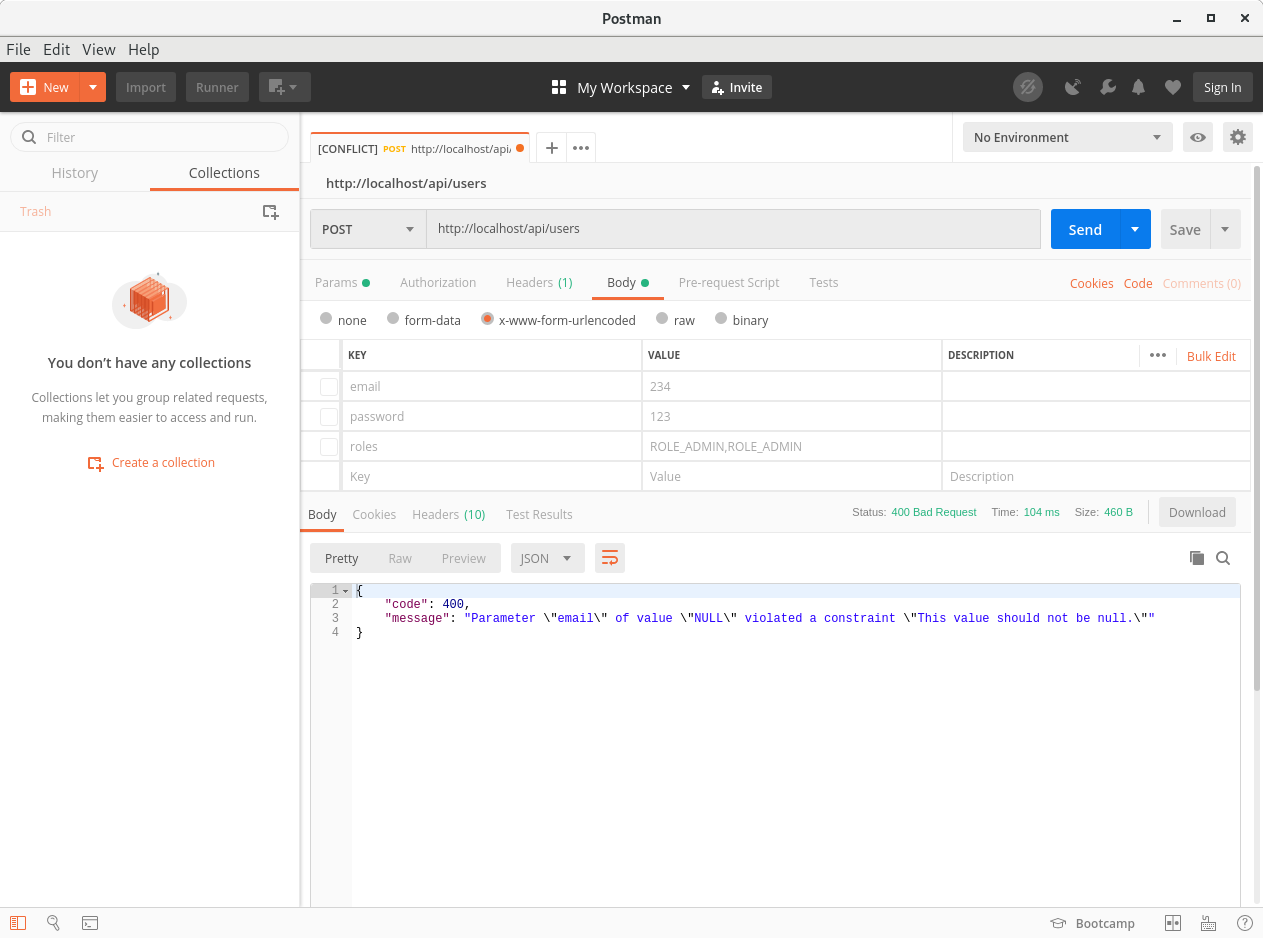Open manage environments gear icon
The image size is (1263, 938).
tap(1238, 137)
